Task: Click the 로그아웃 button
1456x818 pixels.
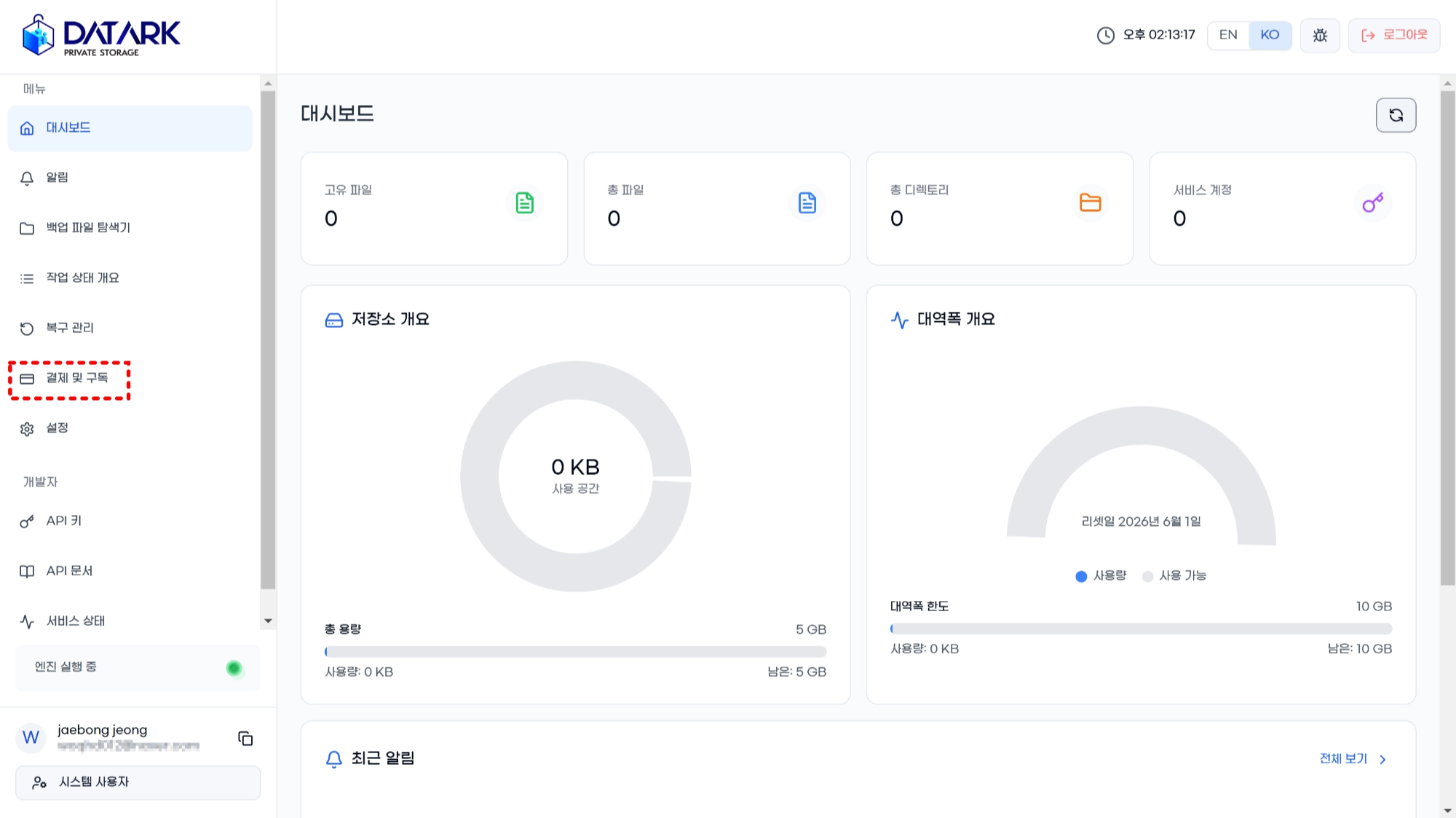Action: click(x=1394, y=35)
